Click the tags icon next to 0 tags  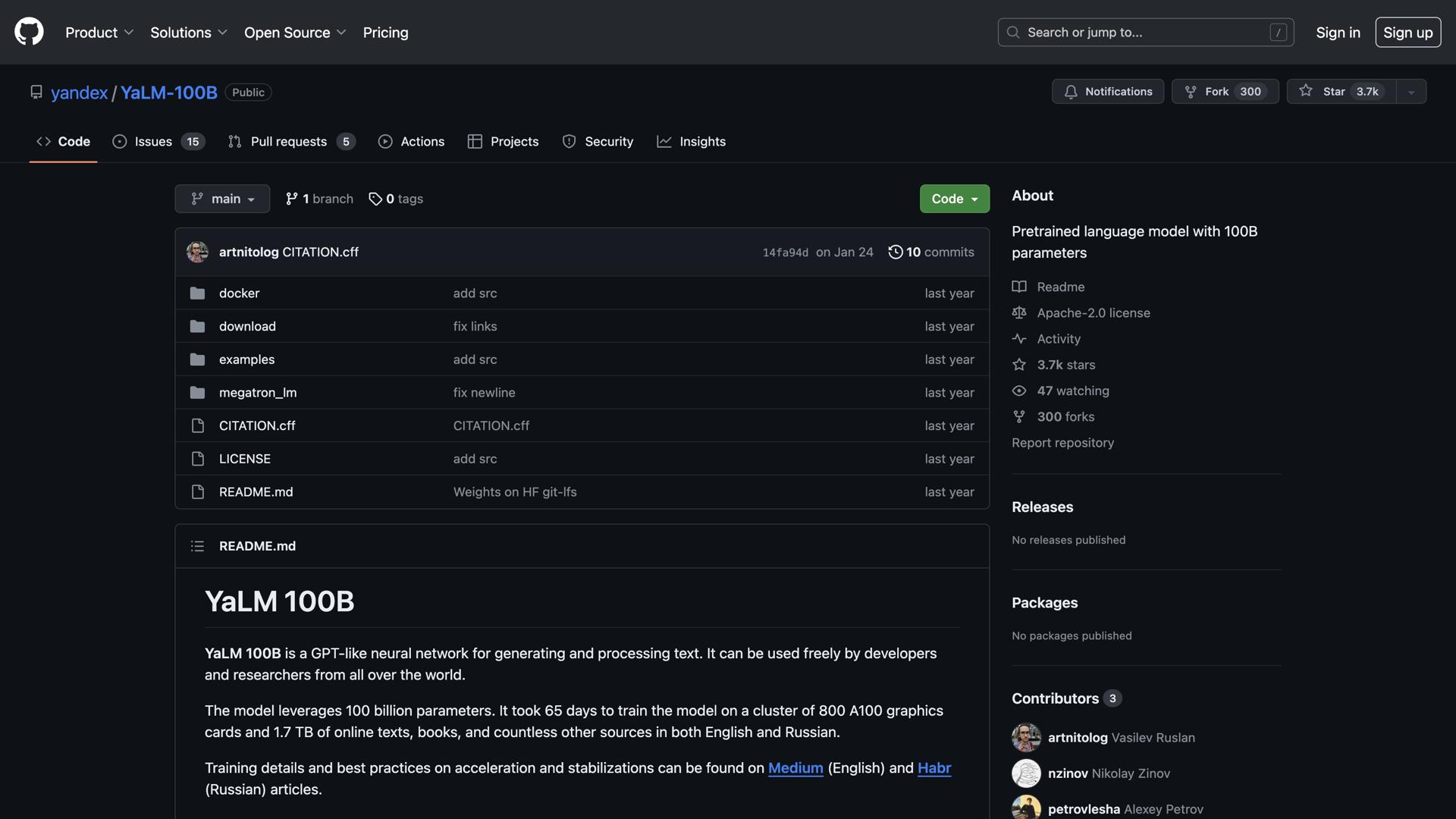[x=375, y=199]
